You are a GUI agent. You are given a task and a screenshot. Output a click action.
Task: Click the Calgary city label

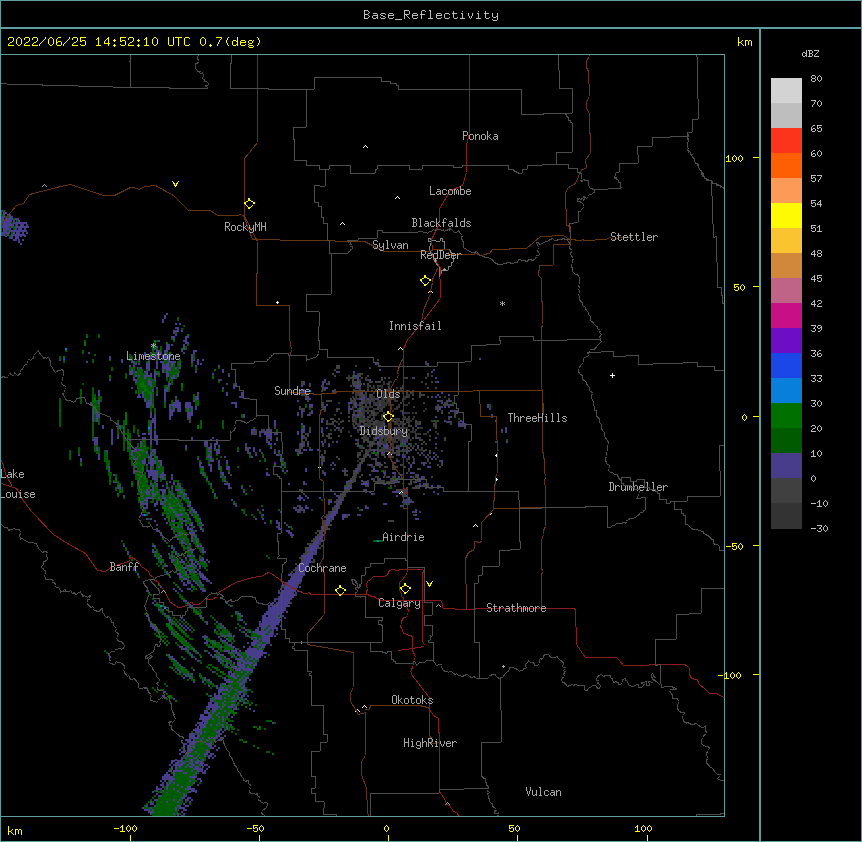click(x=399, y=603)
